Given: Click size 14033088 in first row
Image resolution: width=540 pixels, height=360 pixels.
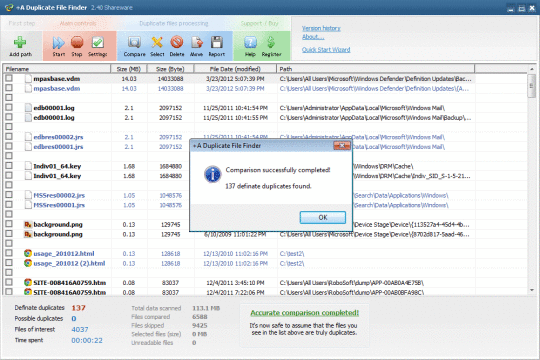Looking at the screenshot, I should coord(170,79).
